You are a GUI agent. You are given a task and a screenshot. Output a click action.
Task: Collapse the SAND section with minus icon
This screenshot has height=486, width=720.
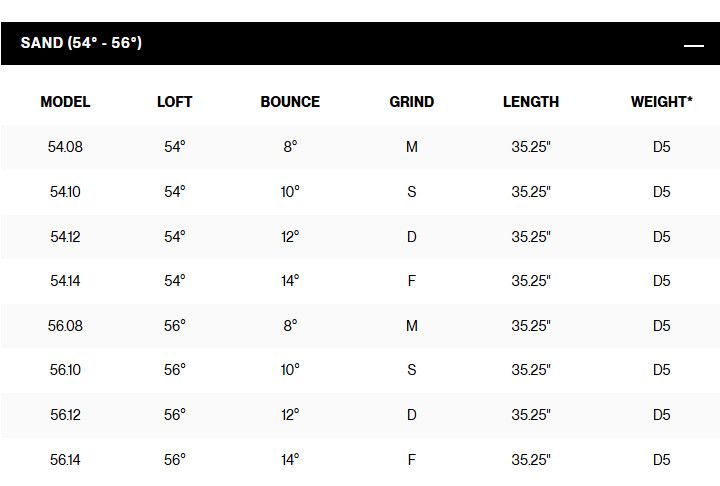(693, 45)
